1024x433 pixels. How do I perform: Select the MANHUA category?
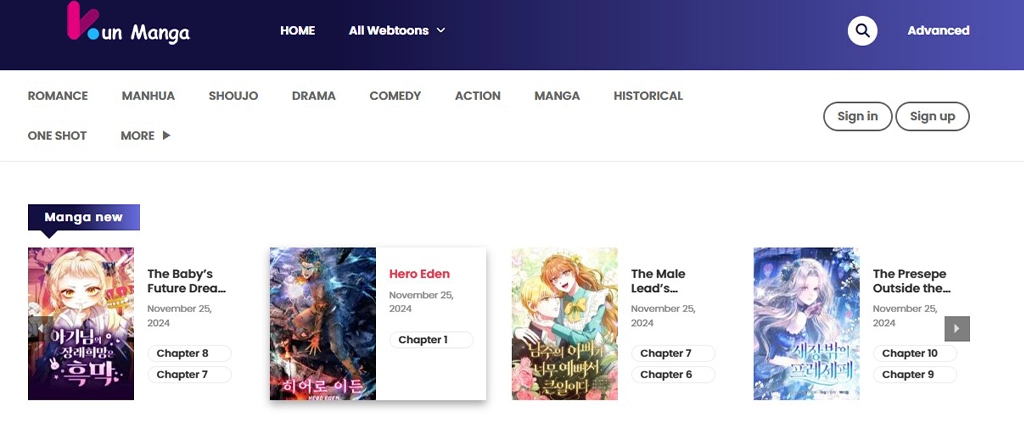148,96
